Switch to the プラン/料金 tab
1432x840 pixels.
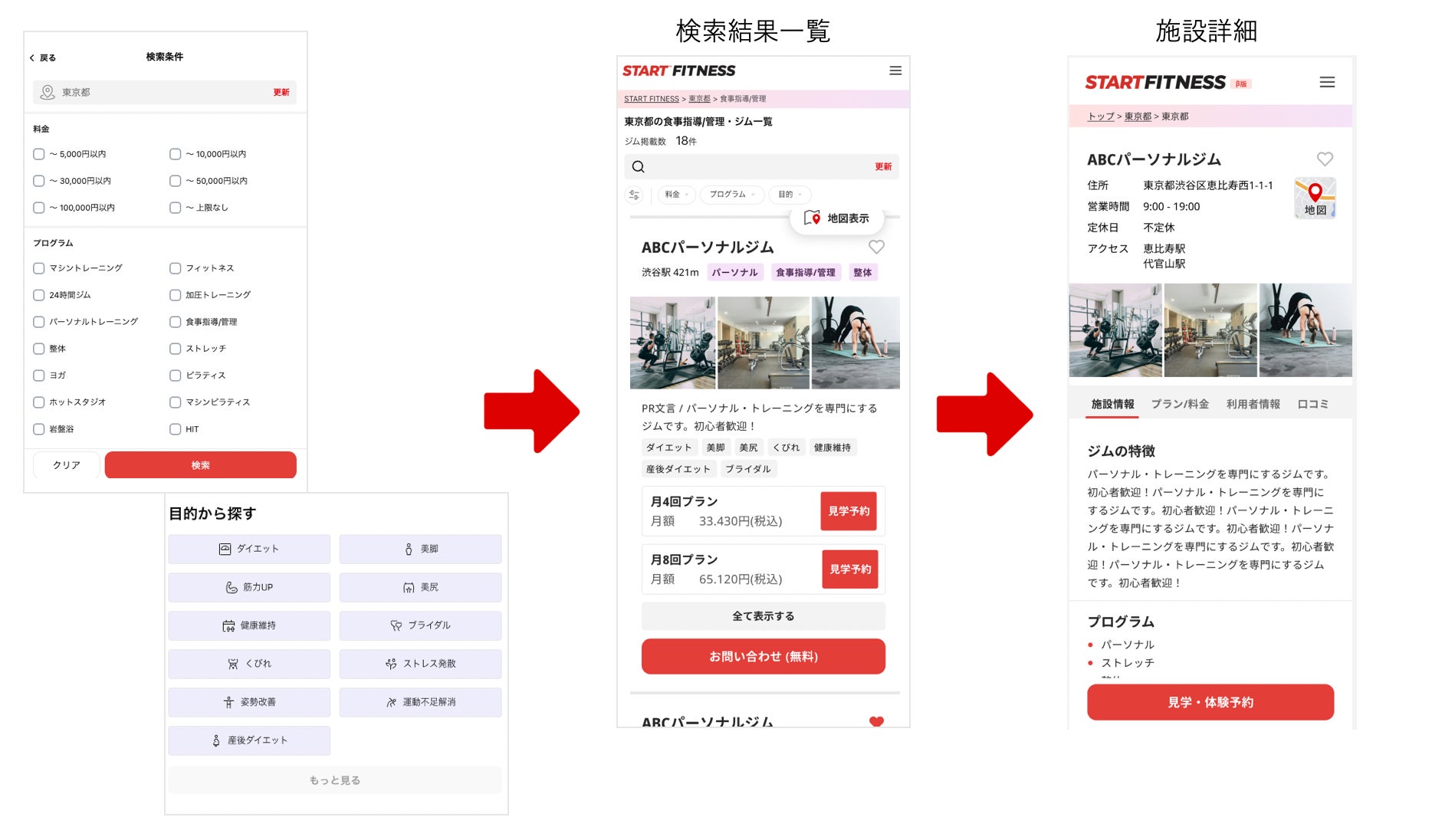(1180, 404)
